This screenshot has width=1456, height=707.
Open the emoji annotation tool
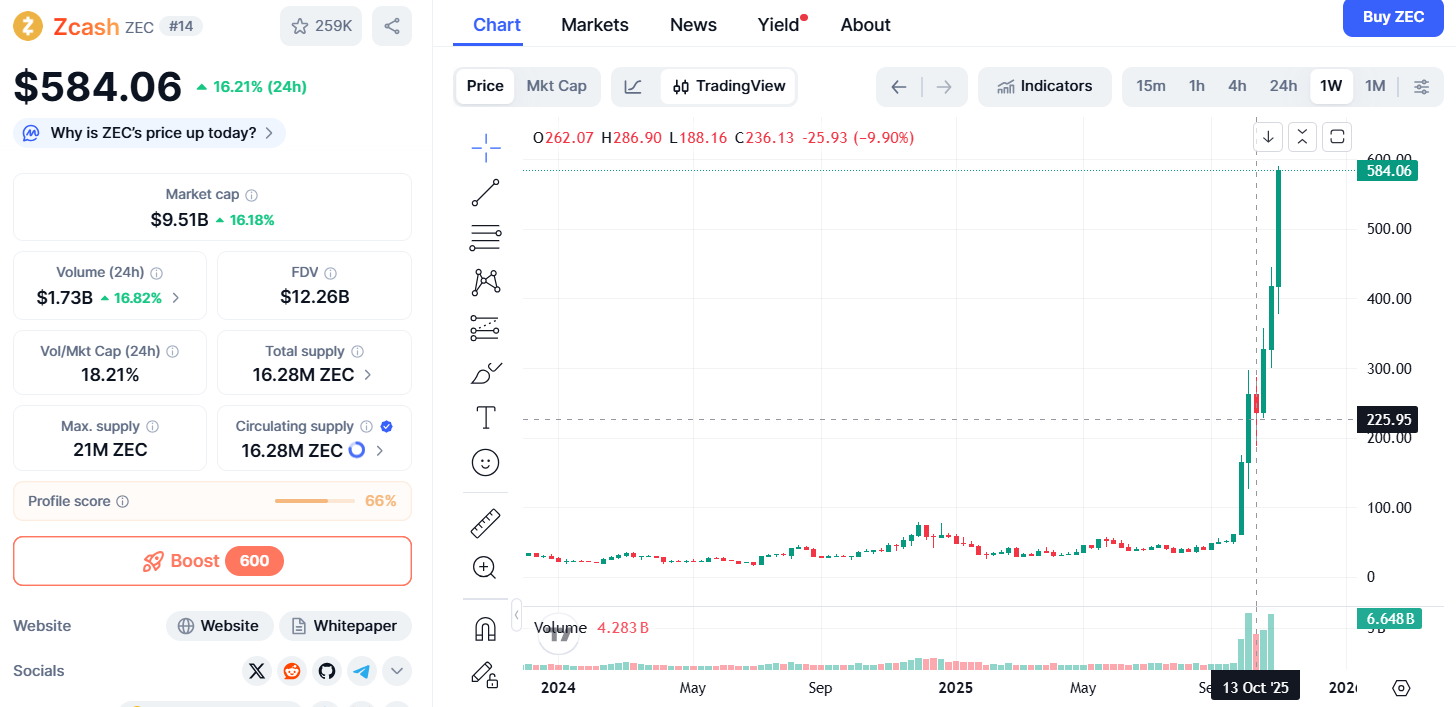485,462
